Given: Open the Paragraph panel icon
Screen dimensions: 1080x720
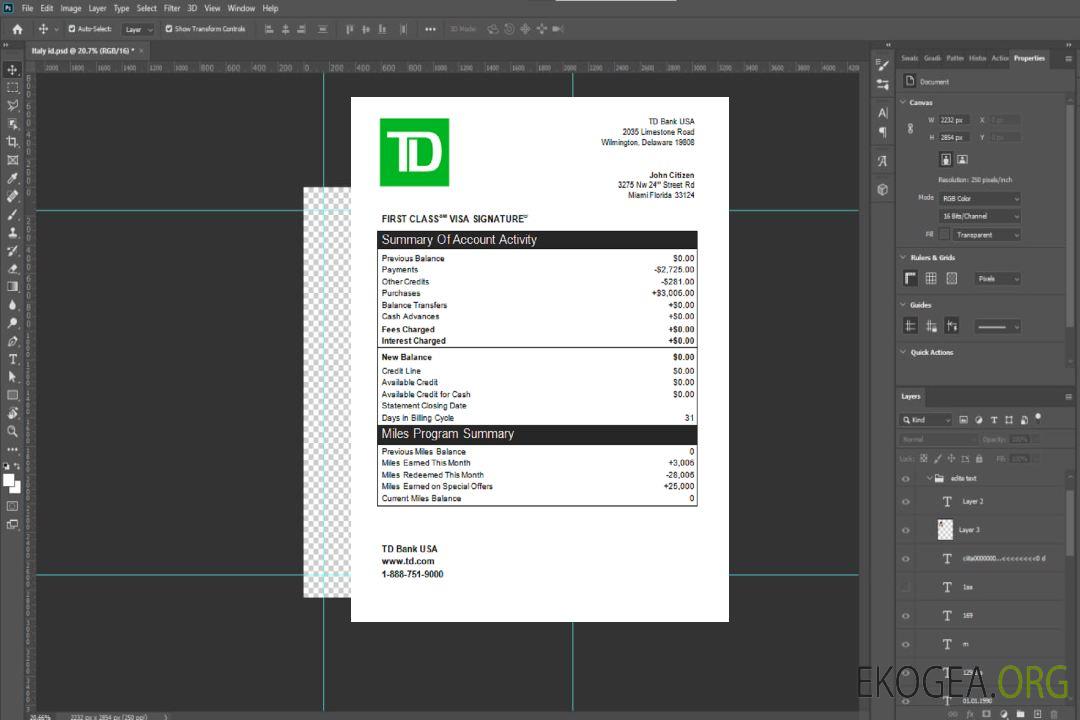Looking at the screenshot, I should click(883, 132).
